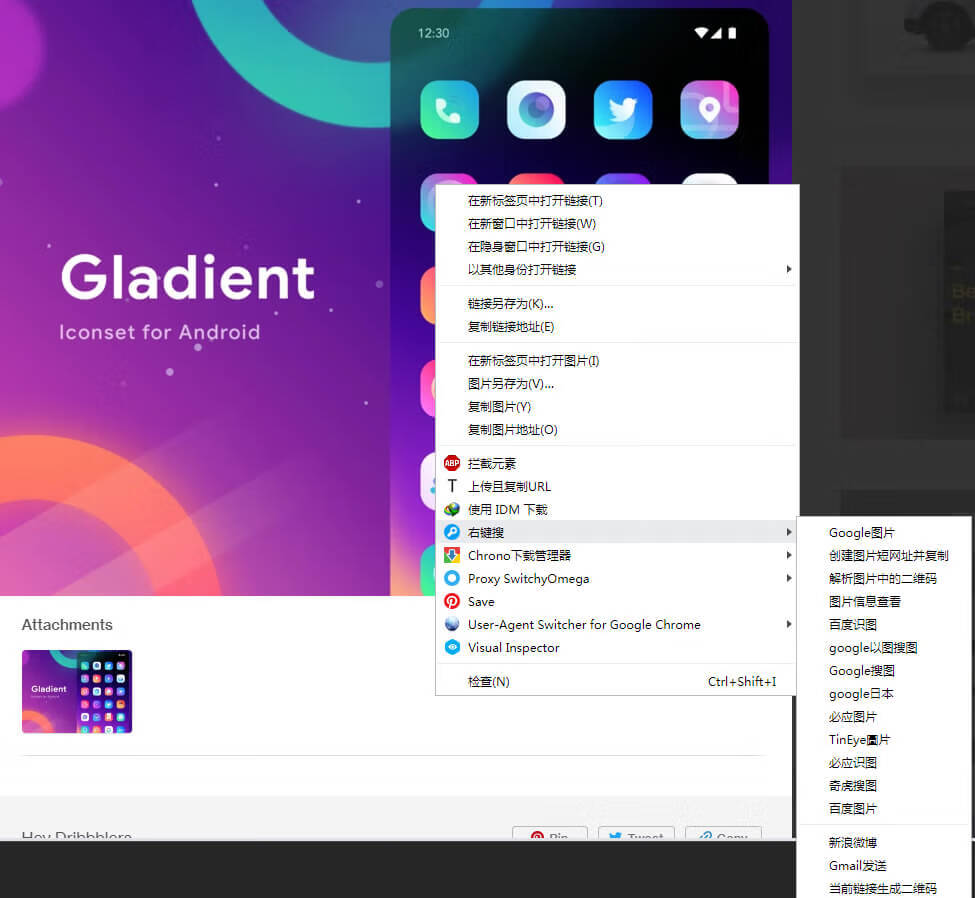Choose 百度识图 in the submenu
This screenshot has width=975, height=898.
[884, 625]
